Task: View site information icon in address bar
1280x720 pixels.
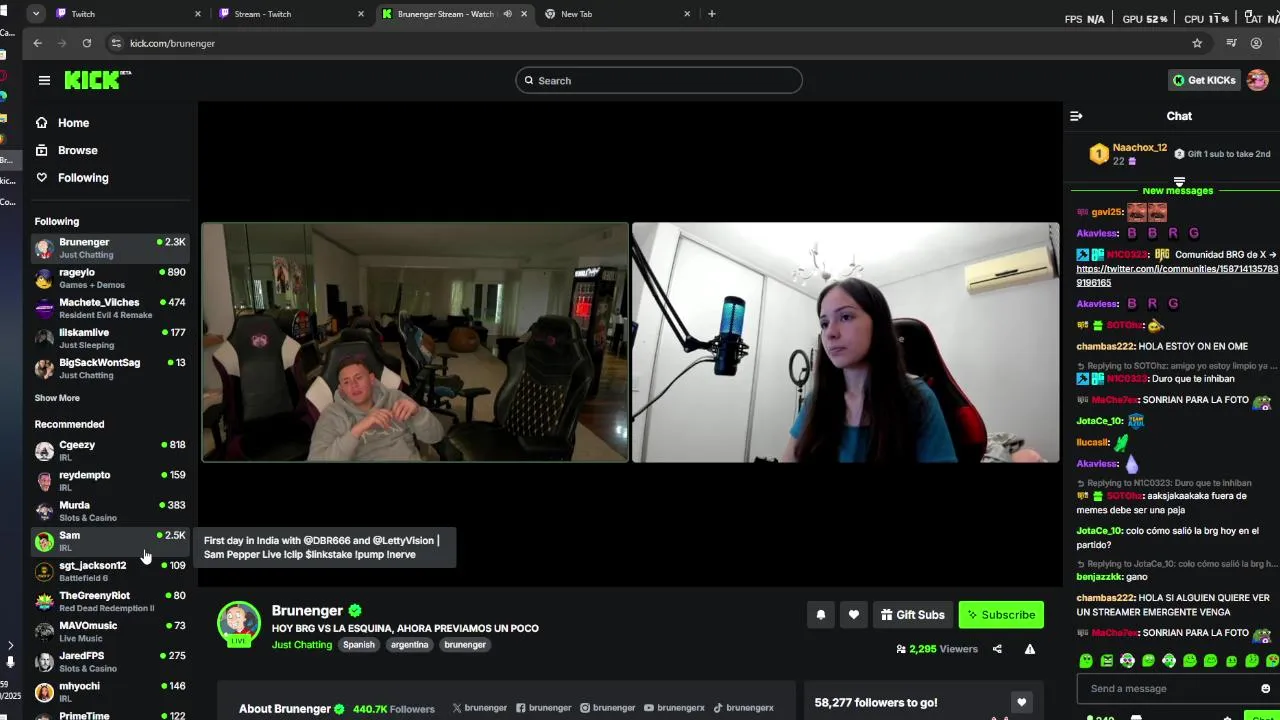Action: [116, 43]
